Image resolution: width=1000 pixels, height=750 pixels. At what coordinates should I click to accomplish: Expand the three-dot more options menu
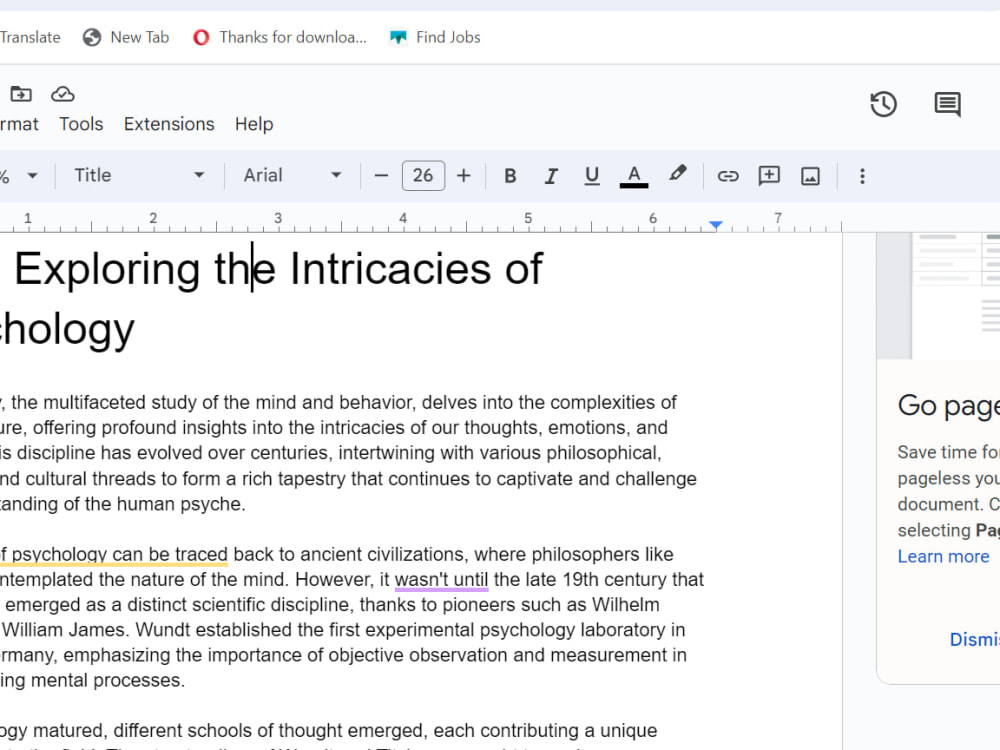click(862, 176)
